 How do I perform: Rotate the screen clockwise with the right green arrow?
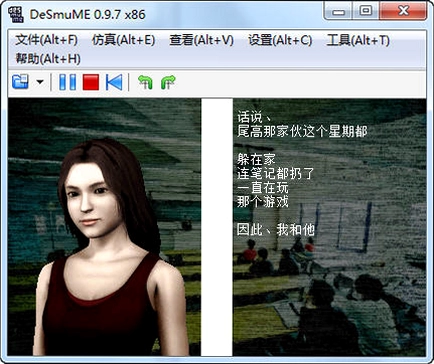pos(168,82)
